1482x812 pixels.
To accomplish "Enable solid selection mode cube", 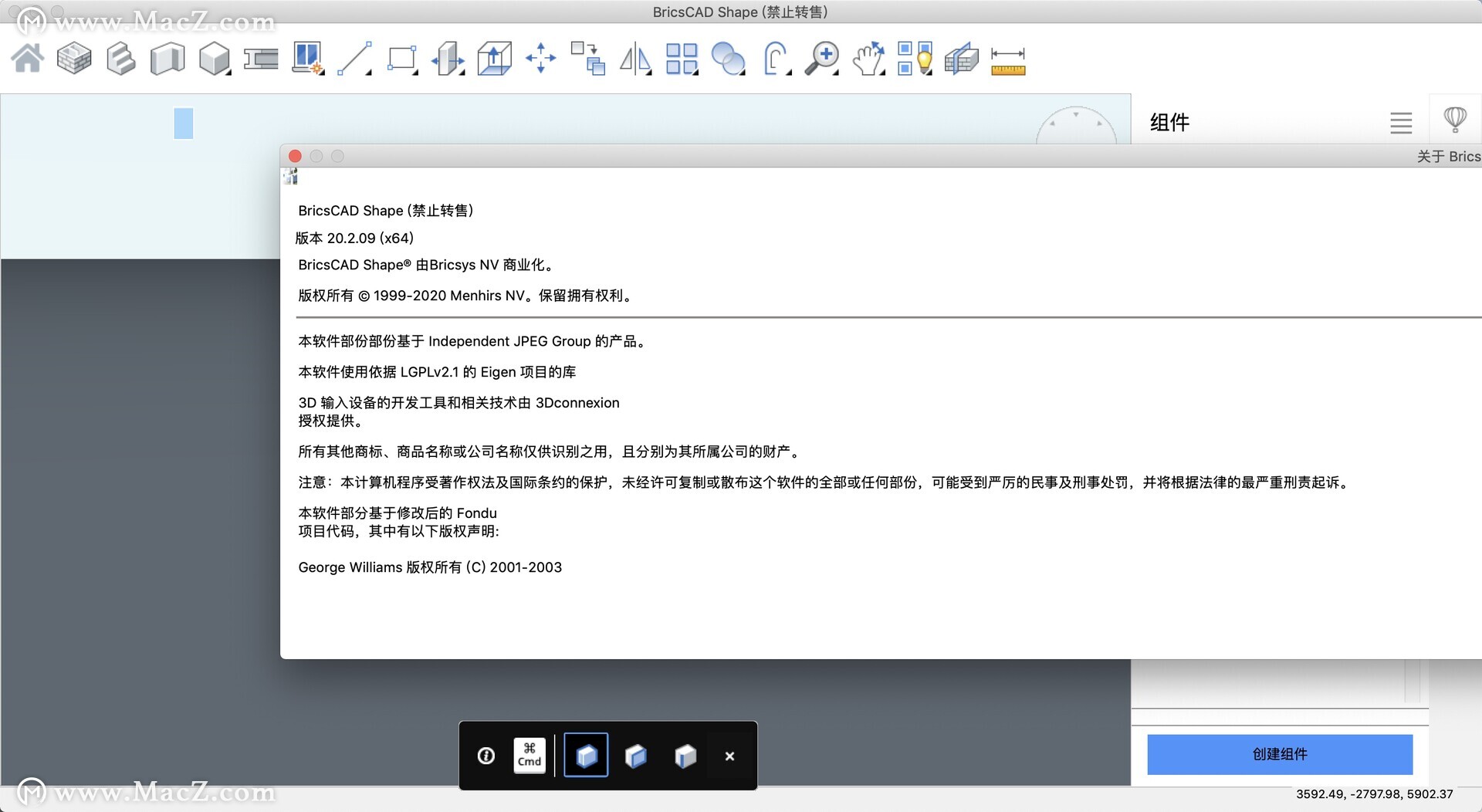I will [x=587, y=755].
